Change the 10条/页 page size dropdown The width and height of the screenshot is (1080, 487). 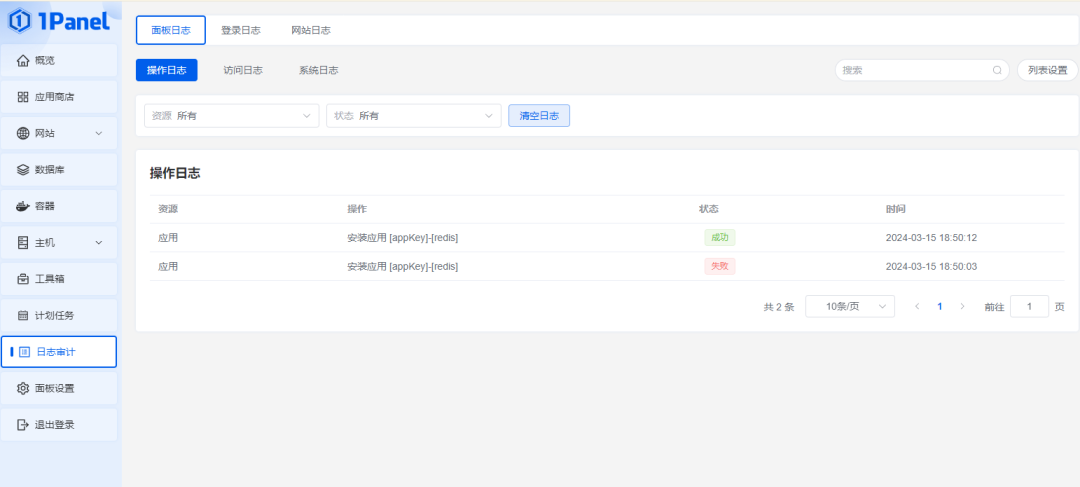coord(849,307)
